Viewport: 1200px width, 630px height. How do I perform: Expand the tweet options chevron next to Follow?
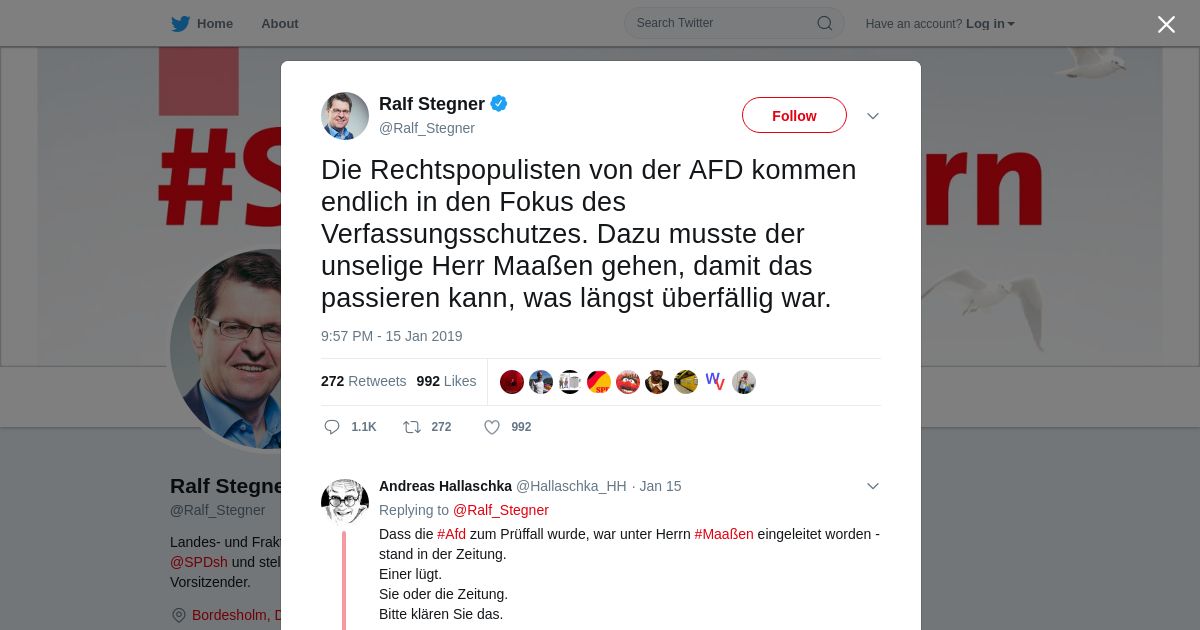pos(873,116)
